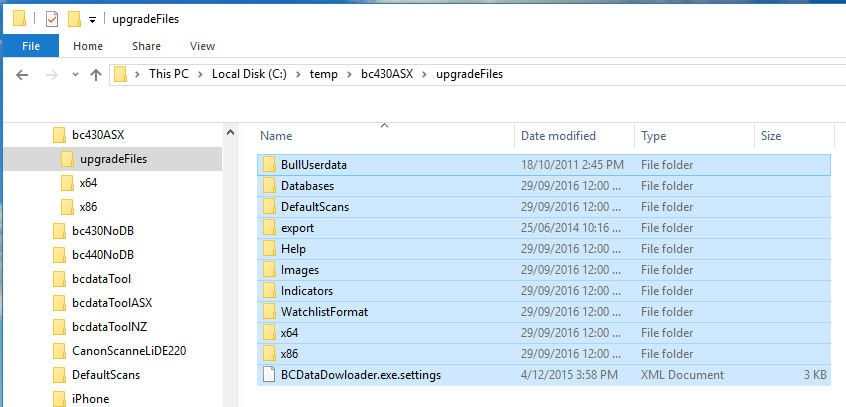846x407 pixels.
Task: Click the scroll-up arrow of navigation pane
Action: click(229, 132)
